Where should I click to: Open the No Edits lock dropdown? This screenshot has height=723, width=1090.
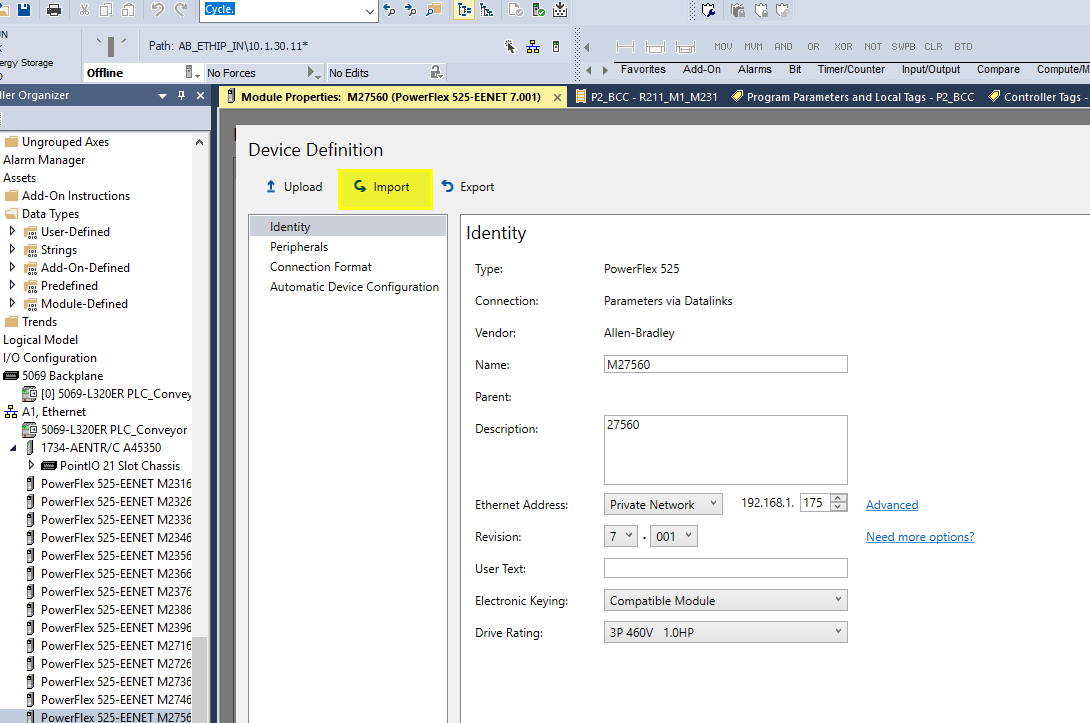click(x=436, y=72)
